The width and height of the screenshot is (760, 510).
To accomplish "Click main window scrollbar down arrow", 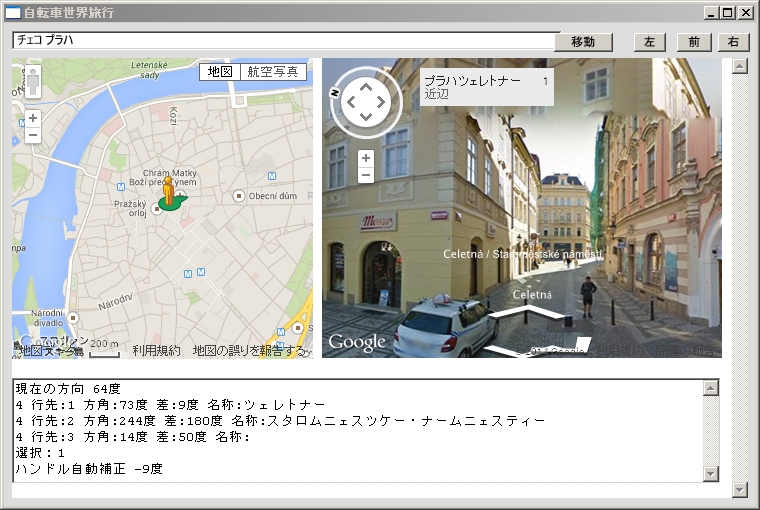I will (740, 490).
